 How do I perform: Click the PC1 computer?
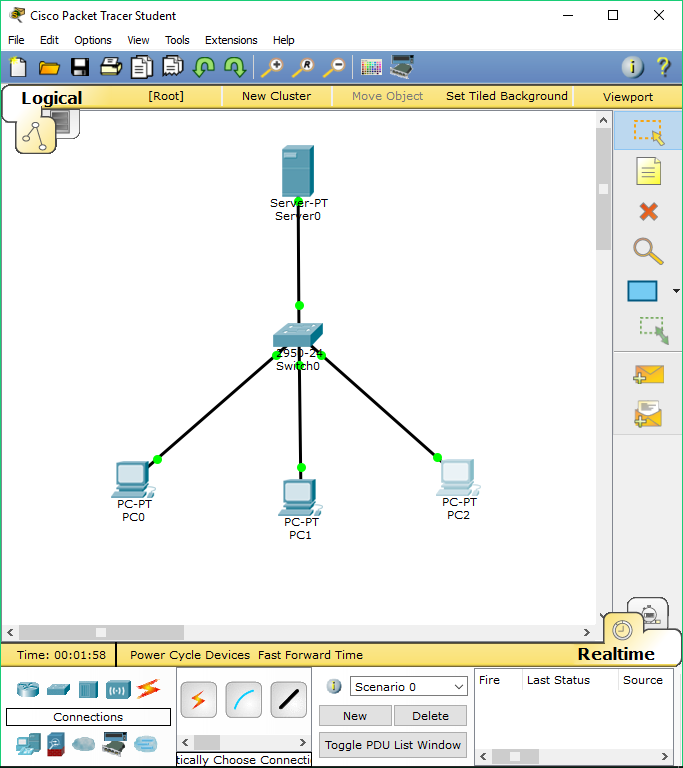click(x=300, y=498)
